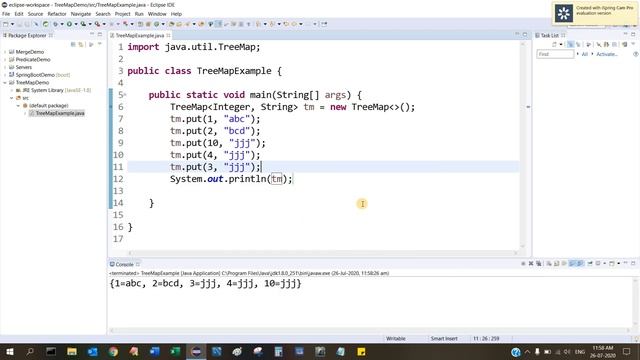Click the Display Selected Console icon

click(598, 264)
